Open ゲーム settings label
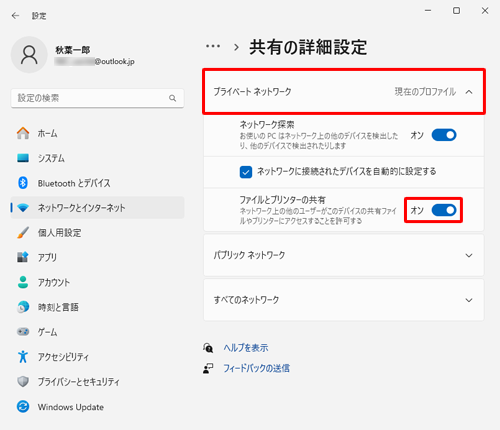 click(x=47, y=332)
